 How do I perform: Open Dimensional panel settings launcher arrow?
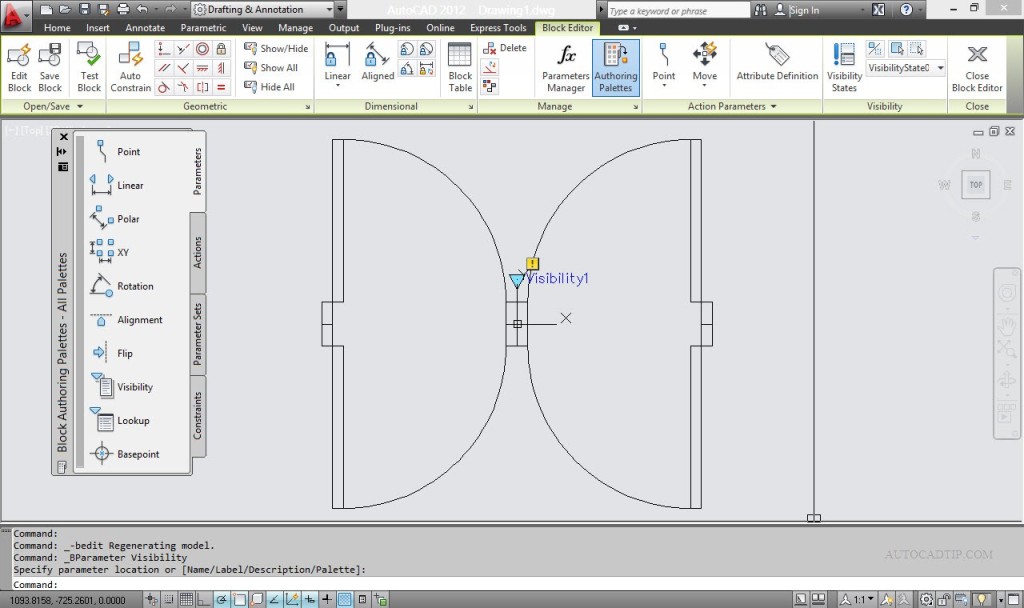pyautogui.click(x=471, y=106)
